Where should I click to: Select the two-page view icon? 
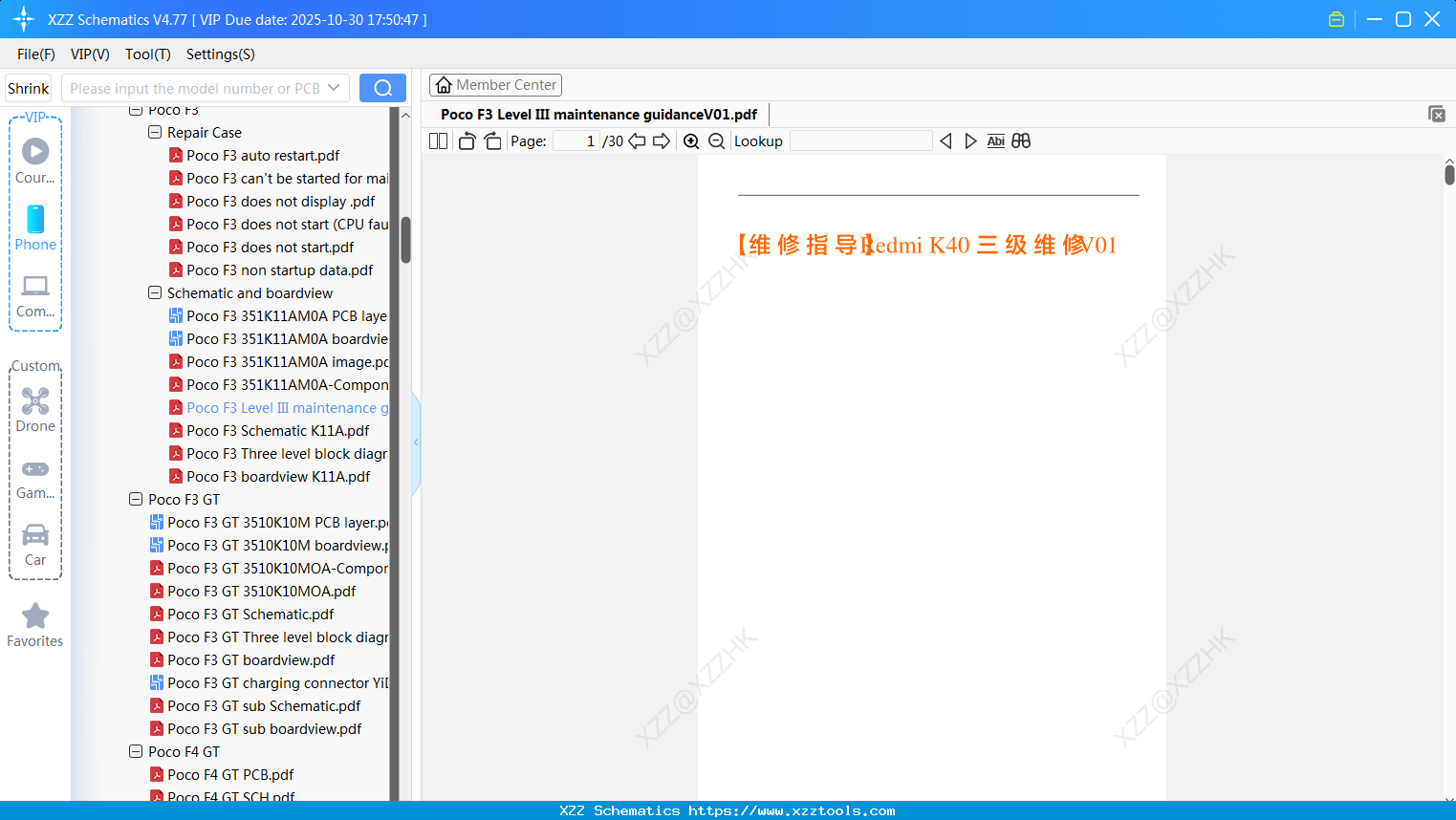[437, 140]
